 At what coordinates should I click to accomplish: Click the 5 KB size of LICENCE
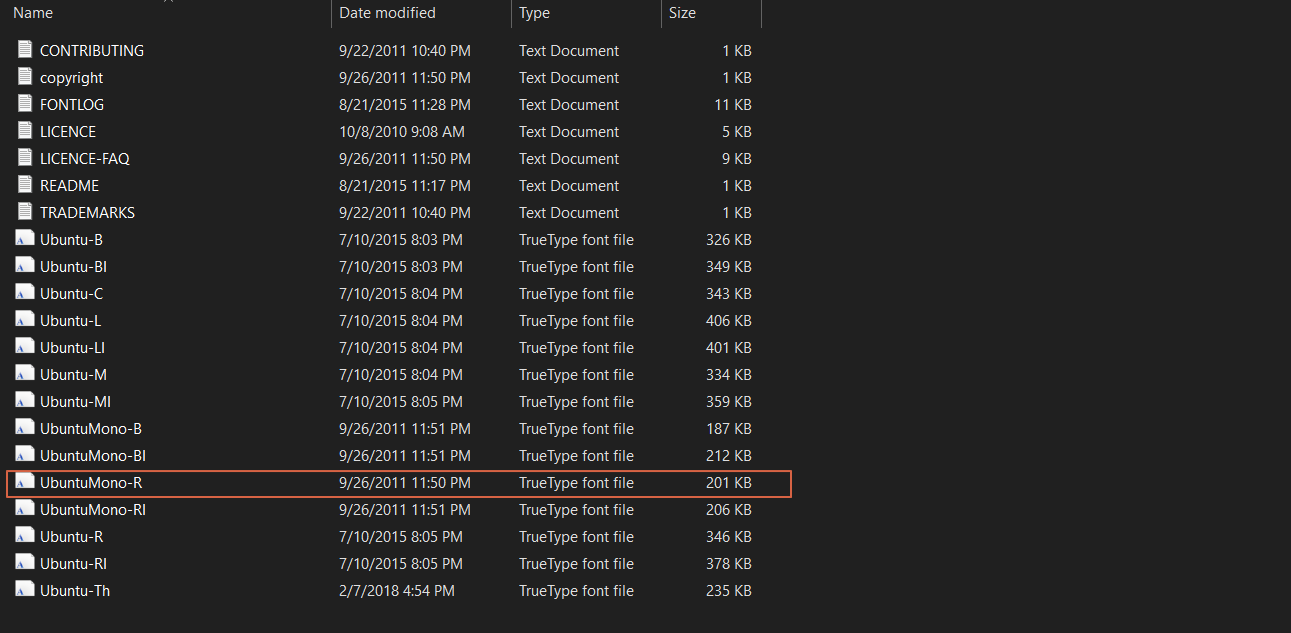(736, 131)
